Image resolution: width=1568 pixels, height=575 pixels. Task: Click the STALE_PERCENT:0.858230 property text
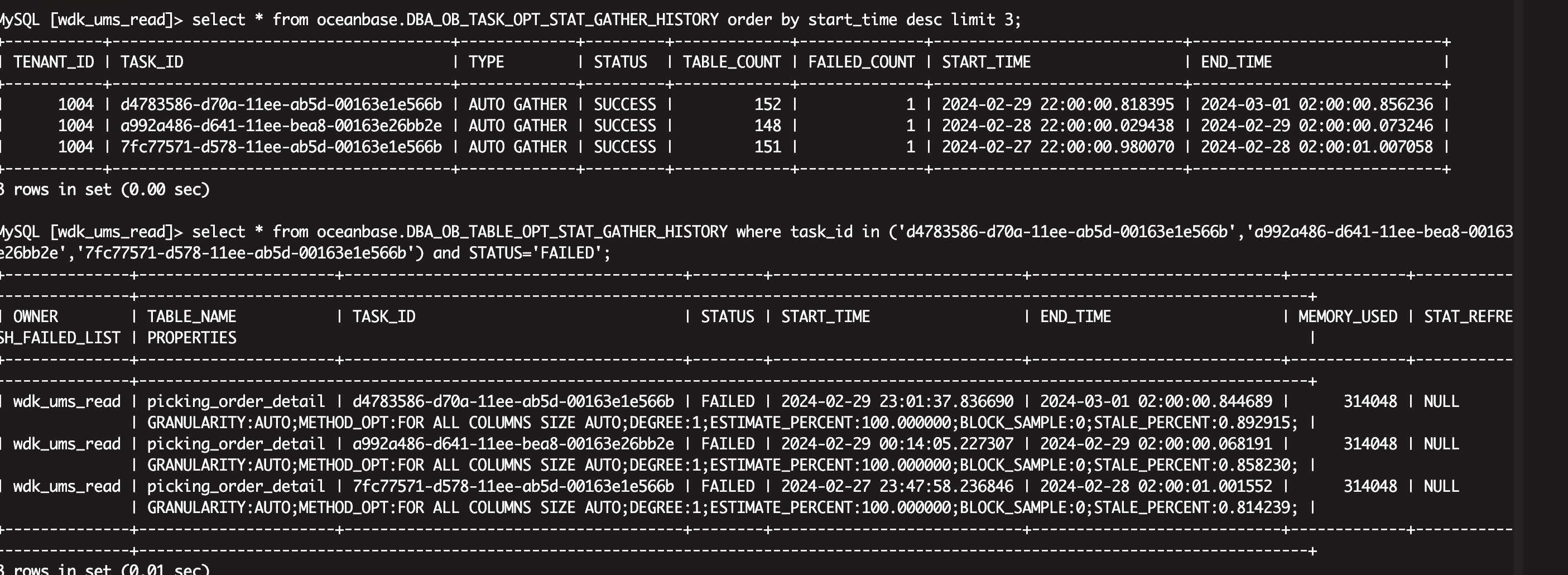point(1194,466)
